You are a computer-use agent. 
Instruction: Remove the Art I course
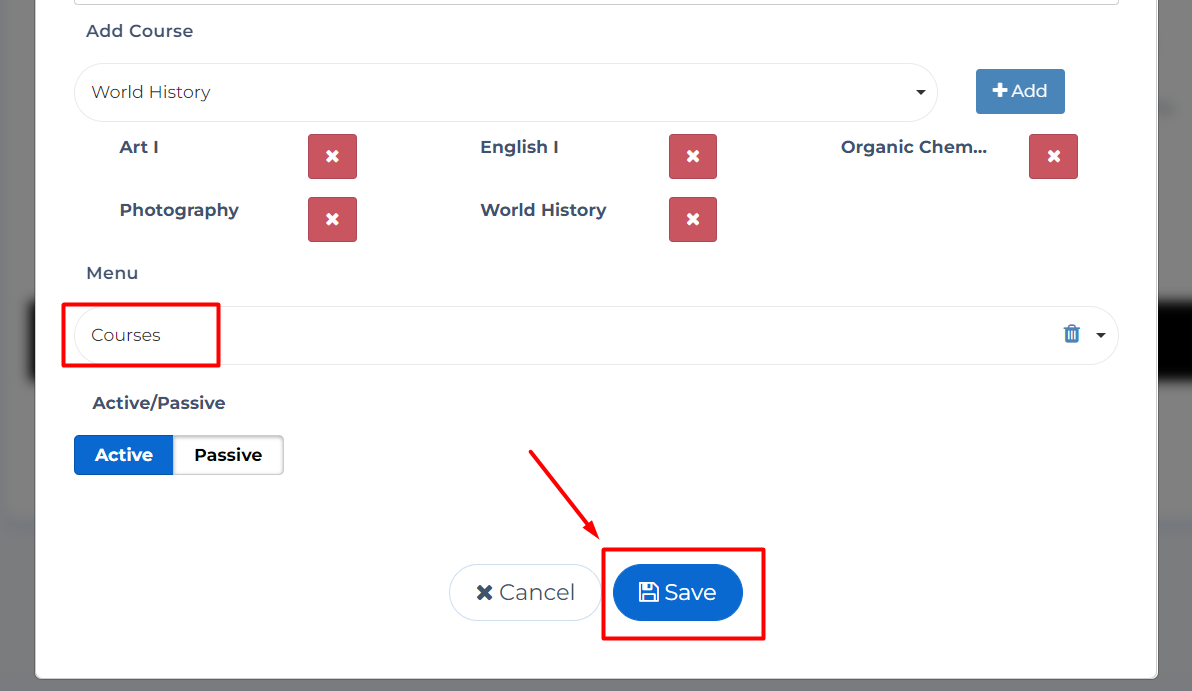click(x=332, y=157)
